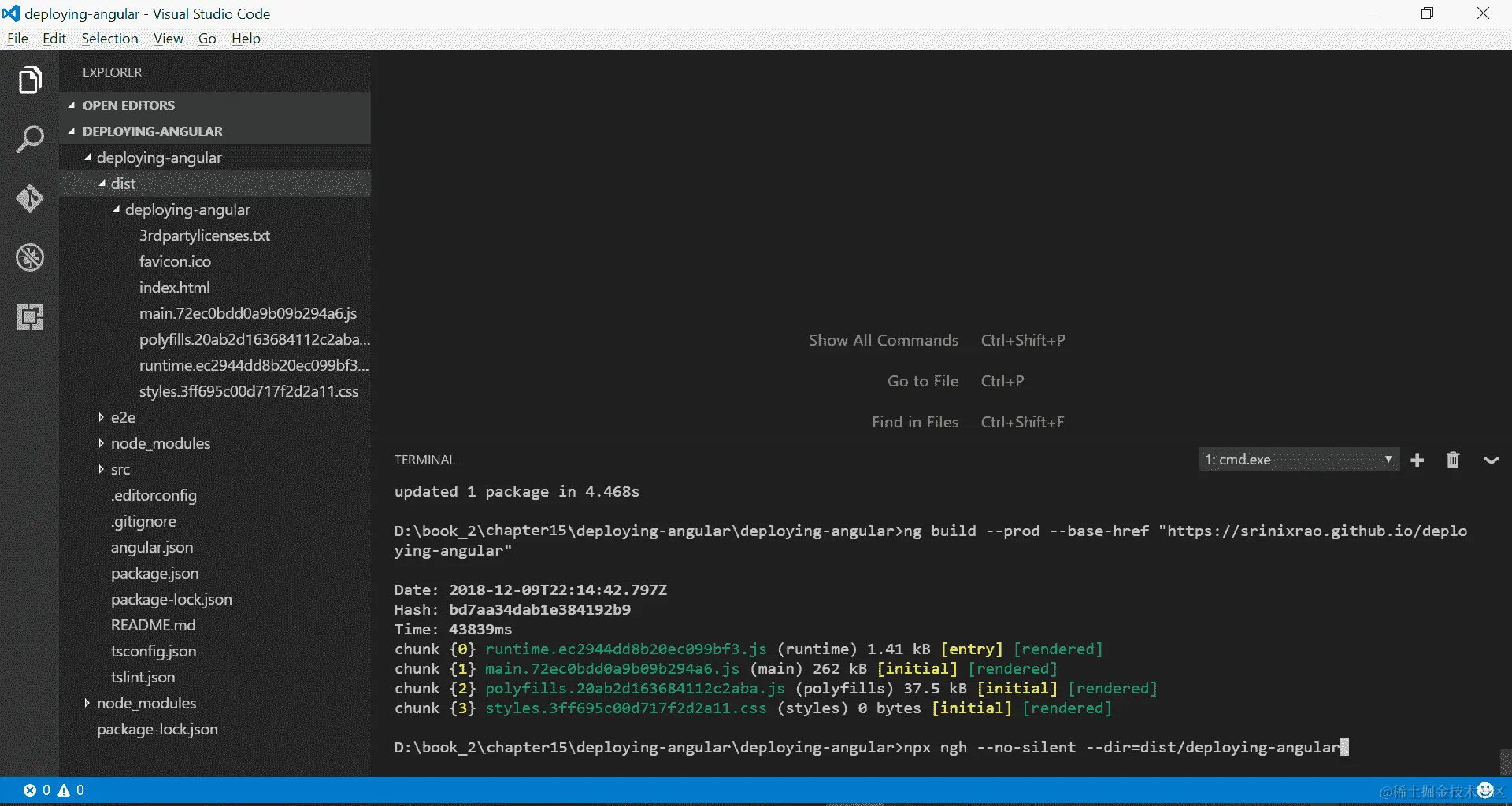Open the Selection menu
Viewport: 1512px width, 806px height.
click(109, 39)
